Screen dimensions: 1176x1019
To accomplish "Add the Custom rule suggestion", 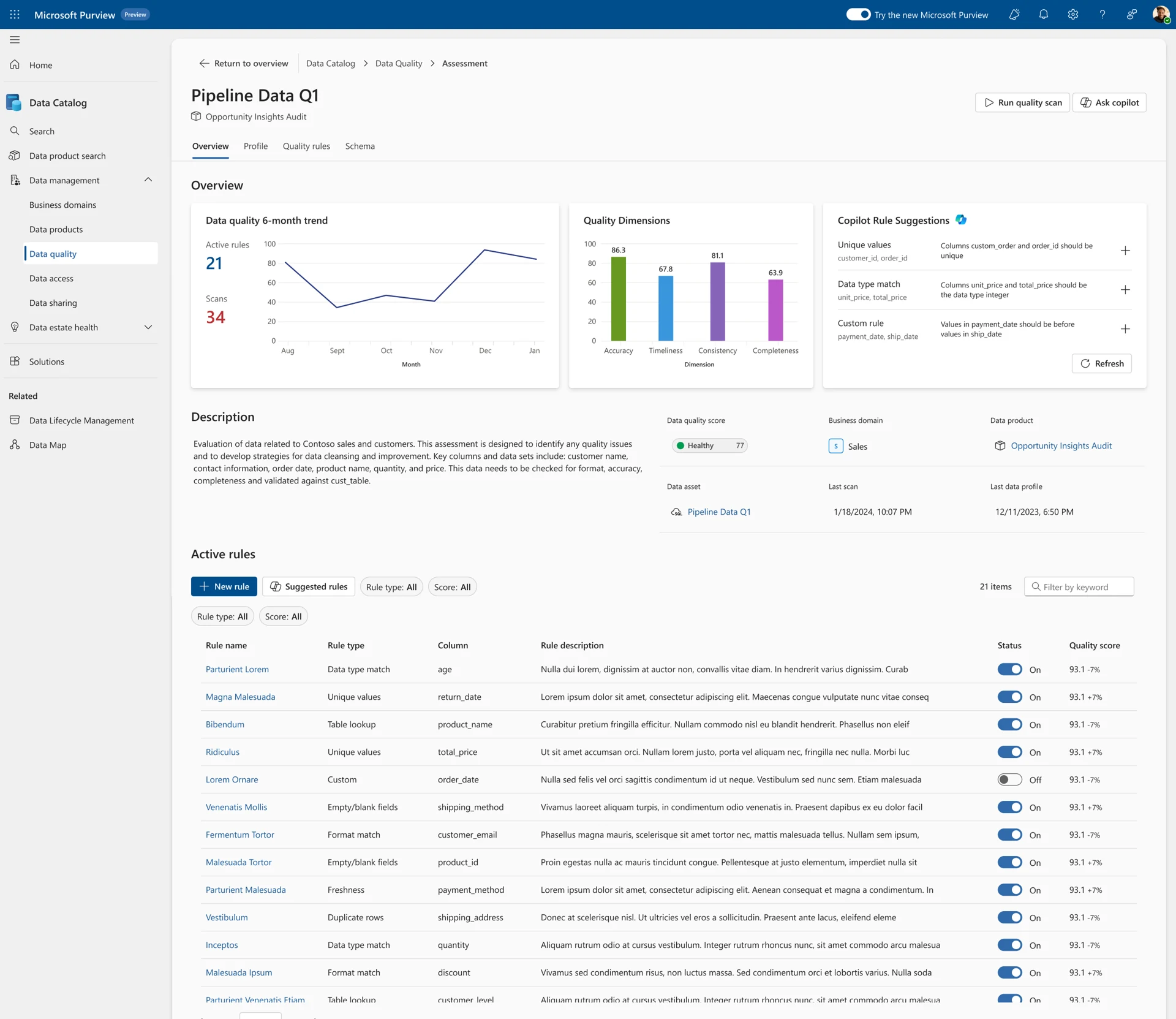I will [1125, 329].
